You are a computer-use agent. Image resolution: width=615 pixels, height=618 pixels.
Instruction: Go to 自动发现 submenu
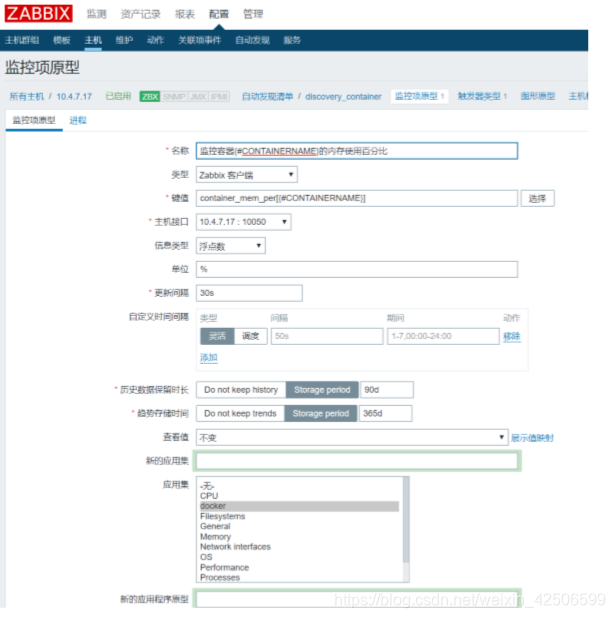click(252, 40)
